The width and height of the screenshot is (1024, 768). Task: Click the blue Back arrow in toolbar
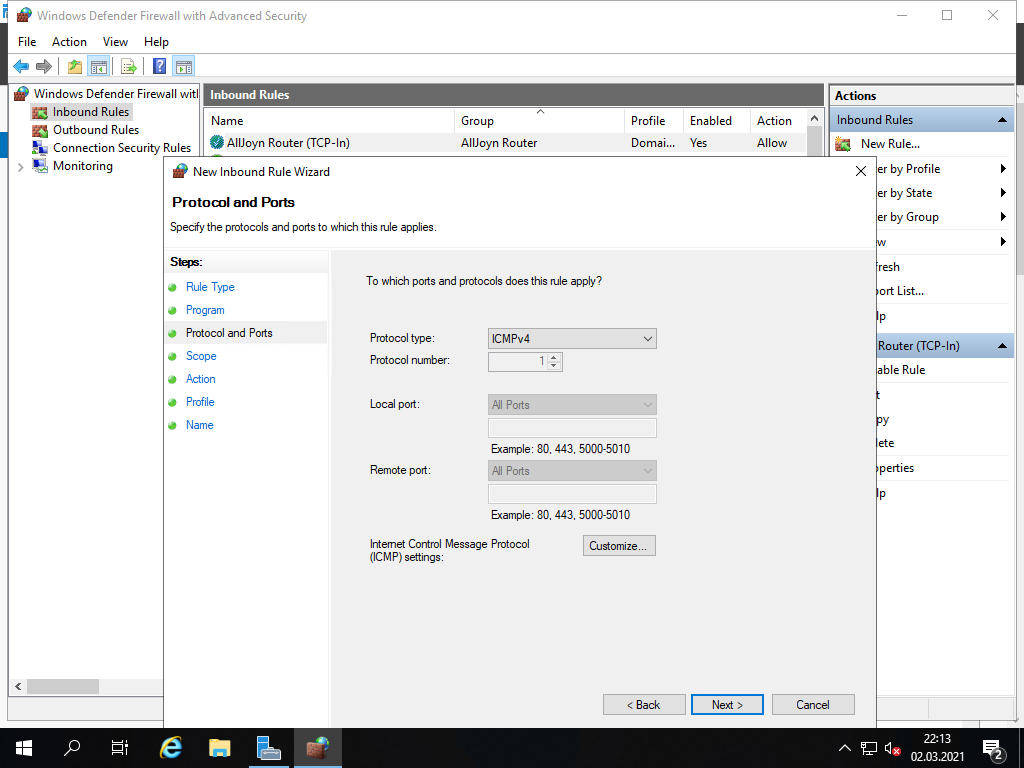tap(21, 67)
